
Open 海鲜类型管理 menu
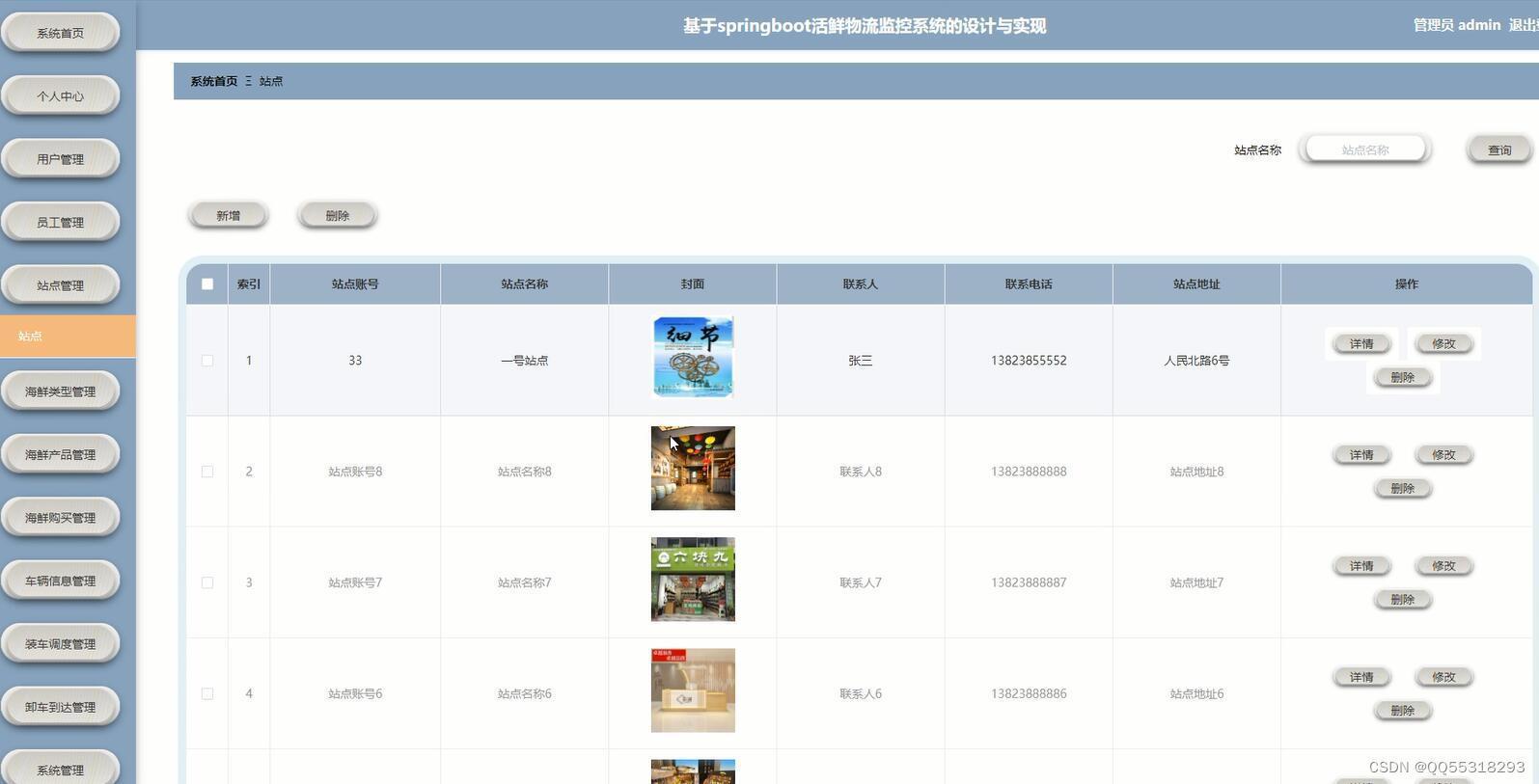coord(60,392)
